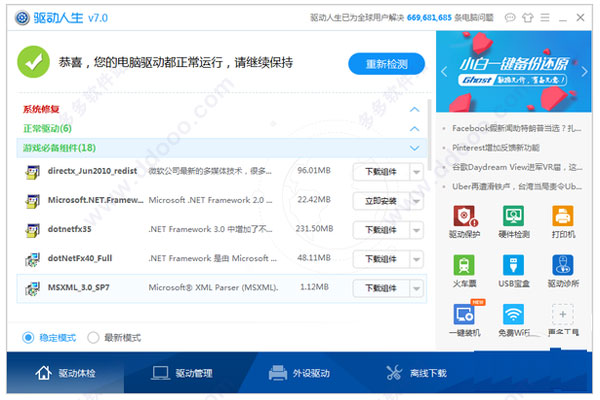Screen dimensions: 600x400
Task: Launch the USB宝盒 tool
Action: [513, 265]
